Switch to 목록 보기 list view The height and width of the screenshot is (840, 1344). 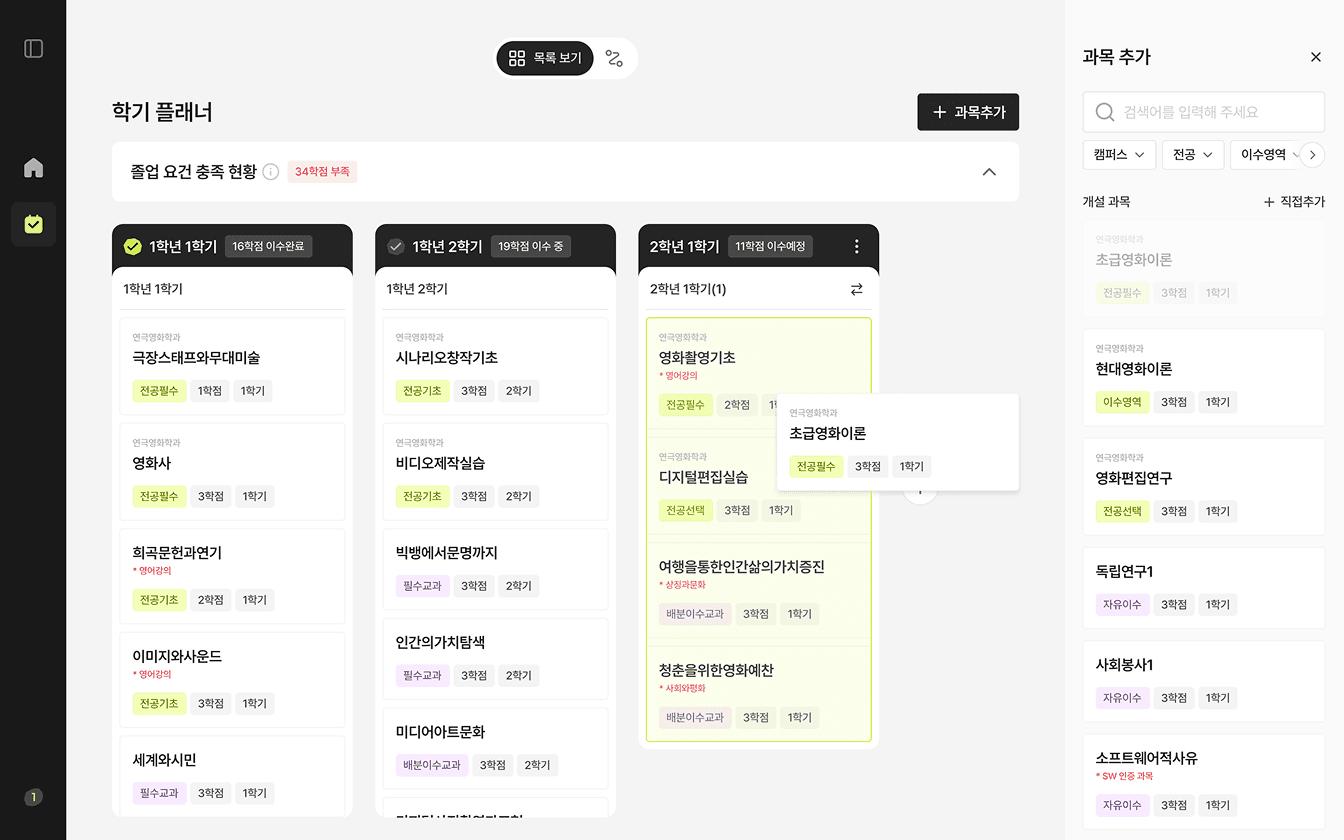(545, 58)
